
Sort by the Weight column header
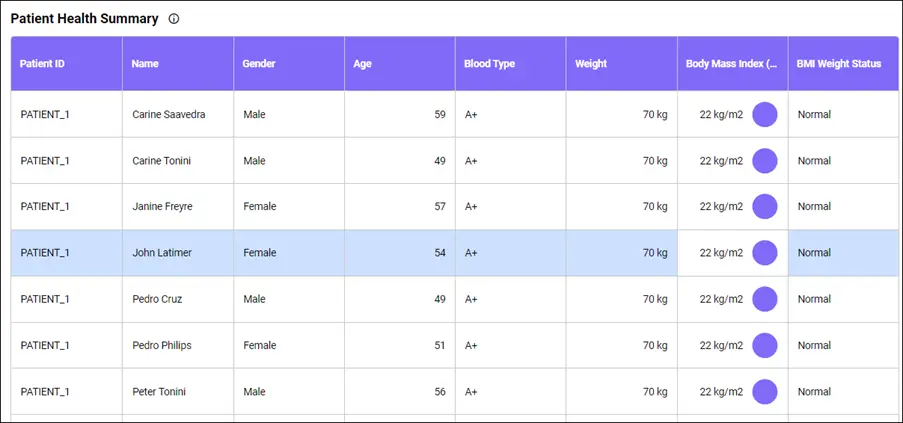point(621,64)
